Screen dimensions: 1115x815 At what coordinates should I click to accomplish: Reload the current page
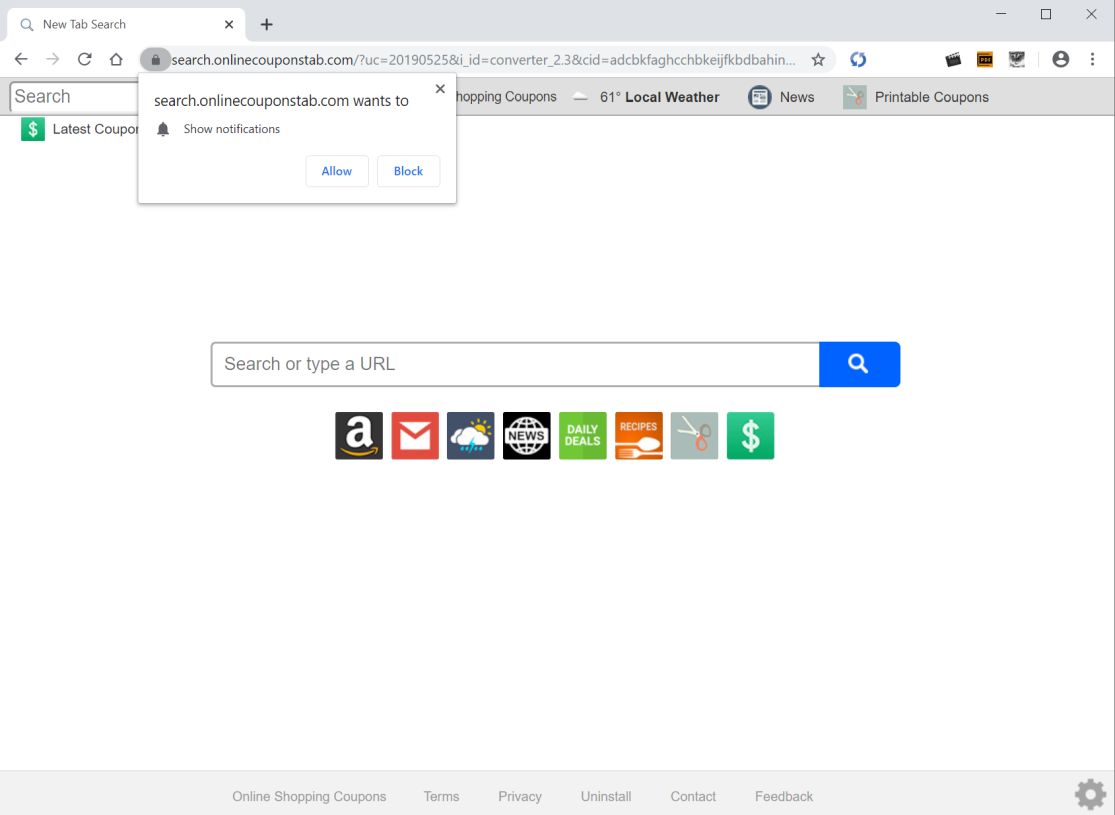(x=85, y=59)
